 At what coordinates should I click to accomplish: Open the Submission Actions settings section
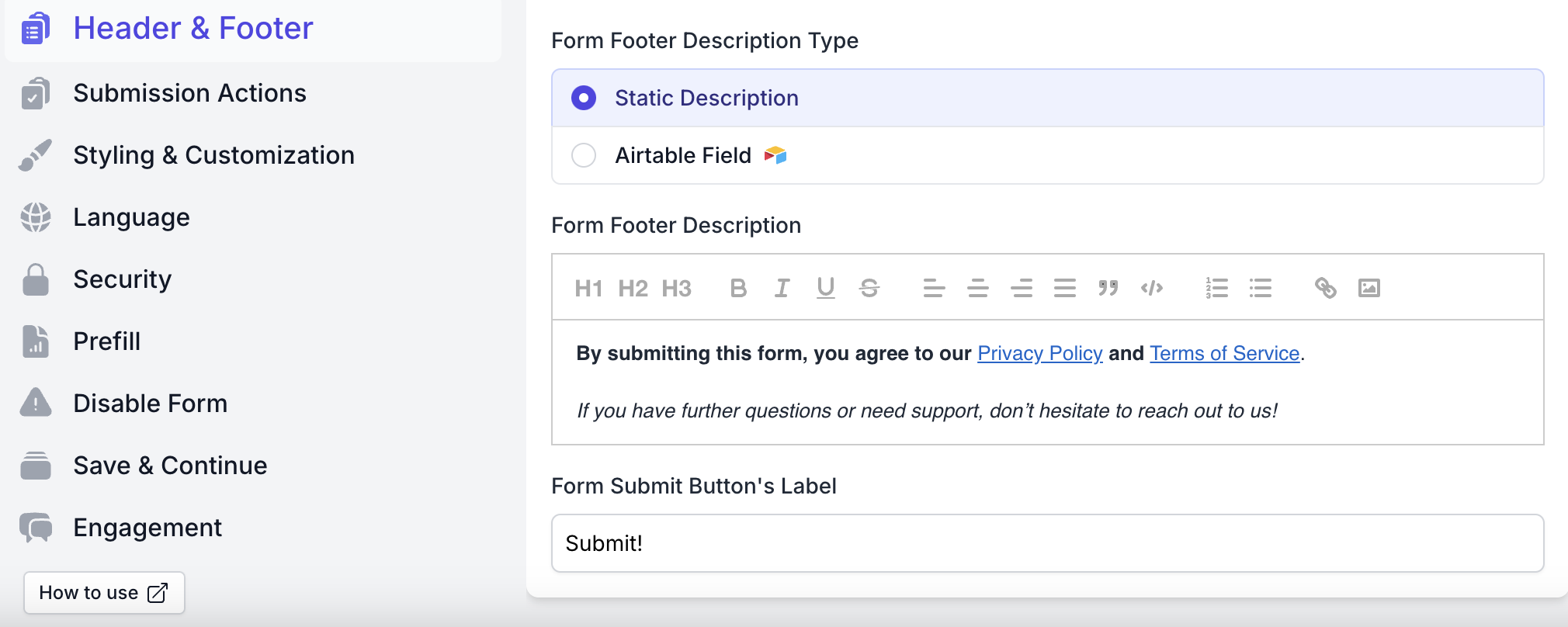pos(189,93)
